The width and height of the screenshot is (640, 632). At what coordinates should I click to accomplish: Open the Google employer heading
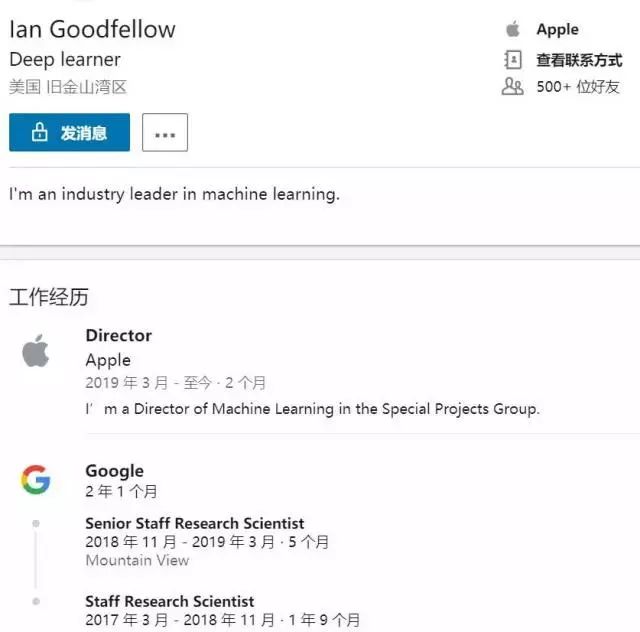pos(115,471)
